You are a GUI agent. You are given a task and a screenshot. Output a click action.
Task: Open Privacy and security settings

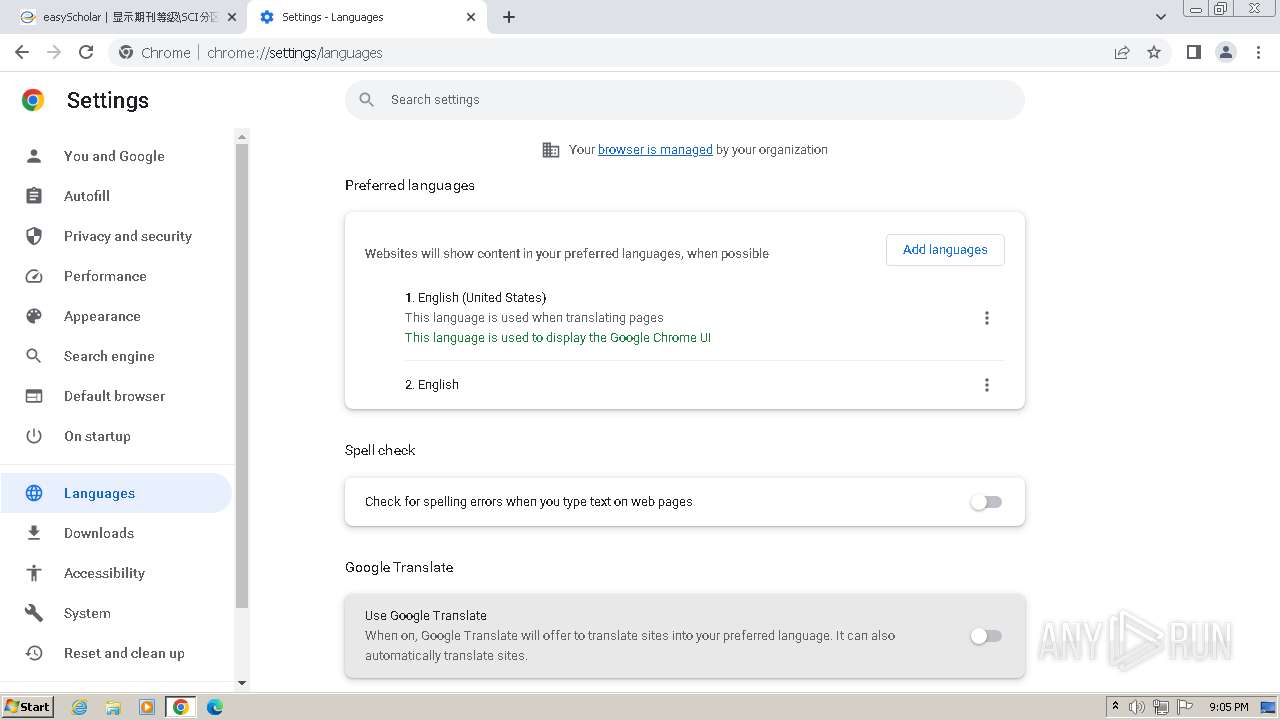coord(116,236)
